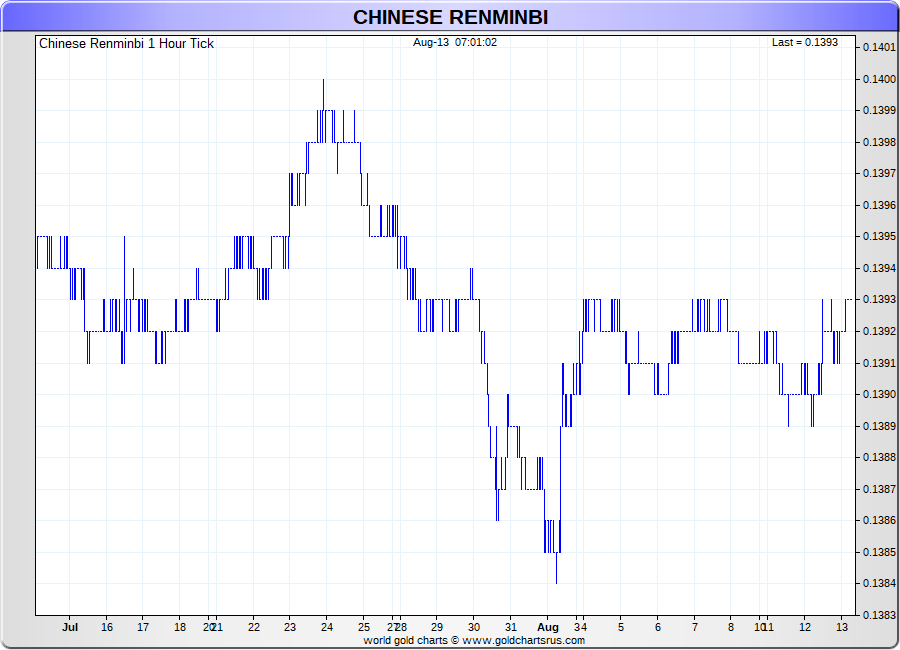Click the 17 date axis label
Viewport: 900px width, 650px height.
click(143, 627)
